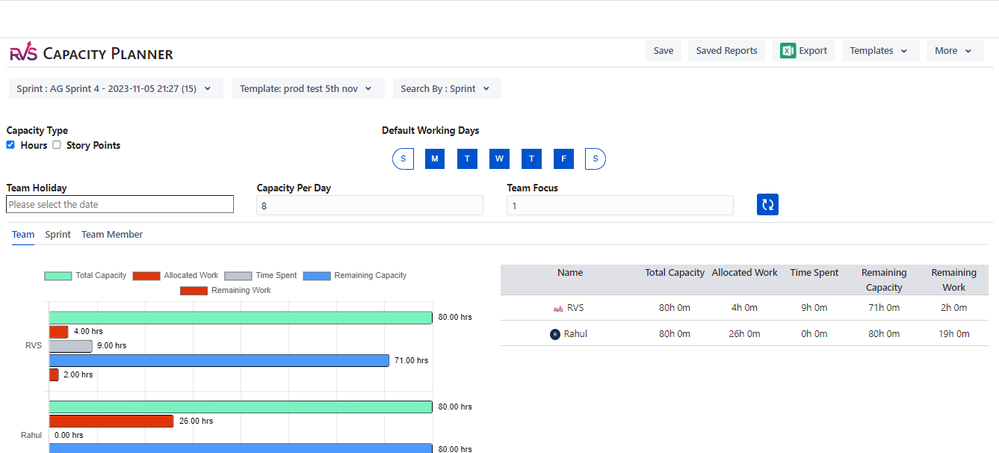Click Rahul's red 26.00 hrs bar

111,421
